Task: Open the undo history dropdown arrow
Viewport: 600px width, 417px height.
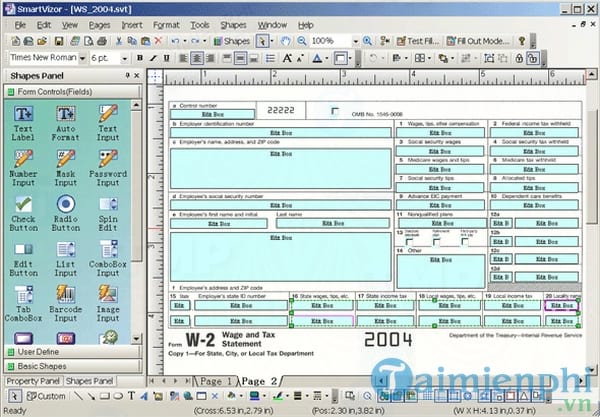Action: pos(185,41)
